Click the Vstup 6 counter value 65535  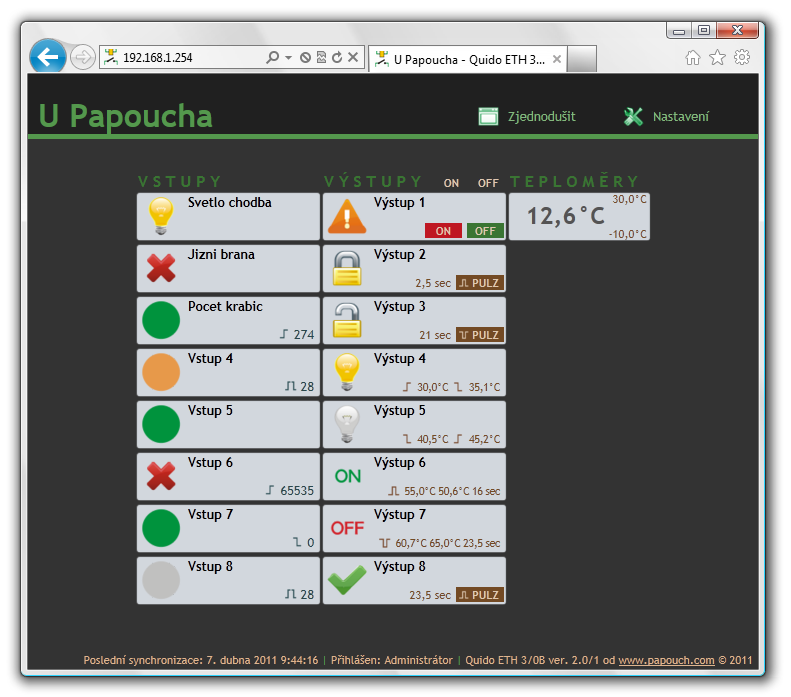click(x=297, y=491)
